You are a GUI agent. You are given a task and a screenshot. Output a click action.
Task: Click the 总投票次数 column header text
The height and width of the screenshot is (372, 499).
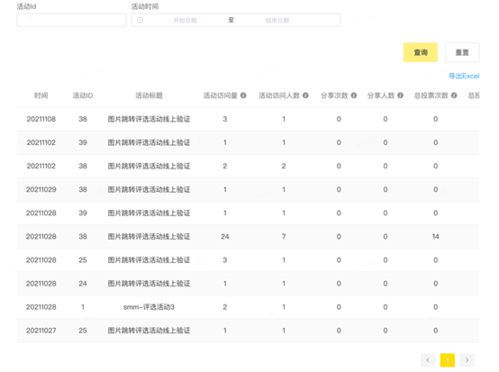pyautogui.click(x=431, y=96)
